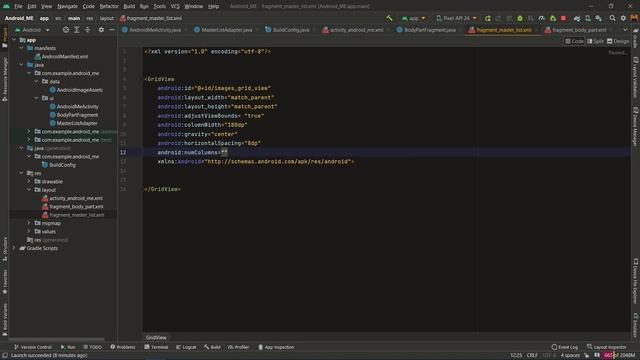Open Device File Explorer on right sidebar
The image size is (640, 360).
click(636, 281)
